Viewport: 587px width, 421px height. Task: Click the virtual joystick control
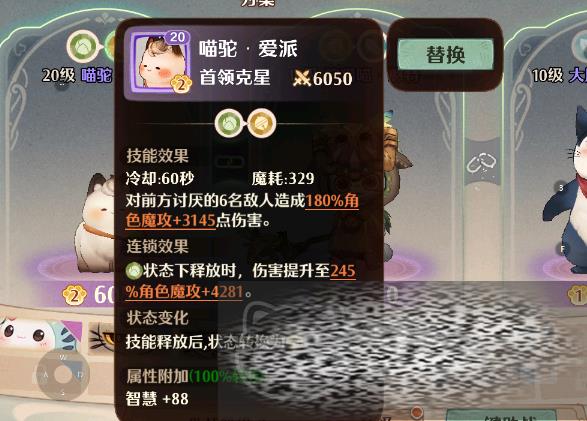63,375
